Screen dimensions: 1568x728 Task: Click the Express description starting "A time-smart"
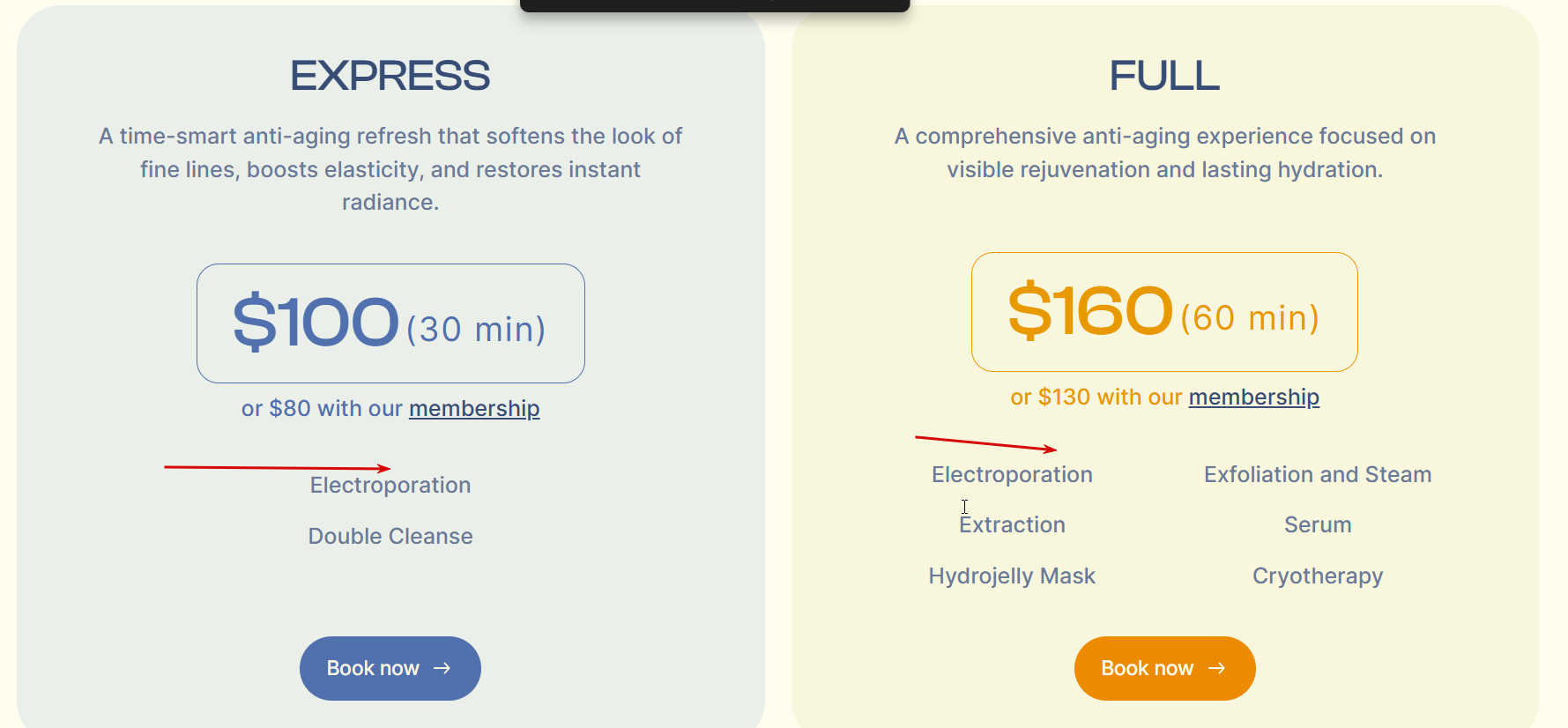click(x=390, y=169)
